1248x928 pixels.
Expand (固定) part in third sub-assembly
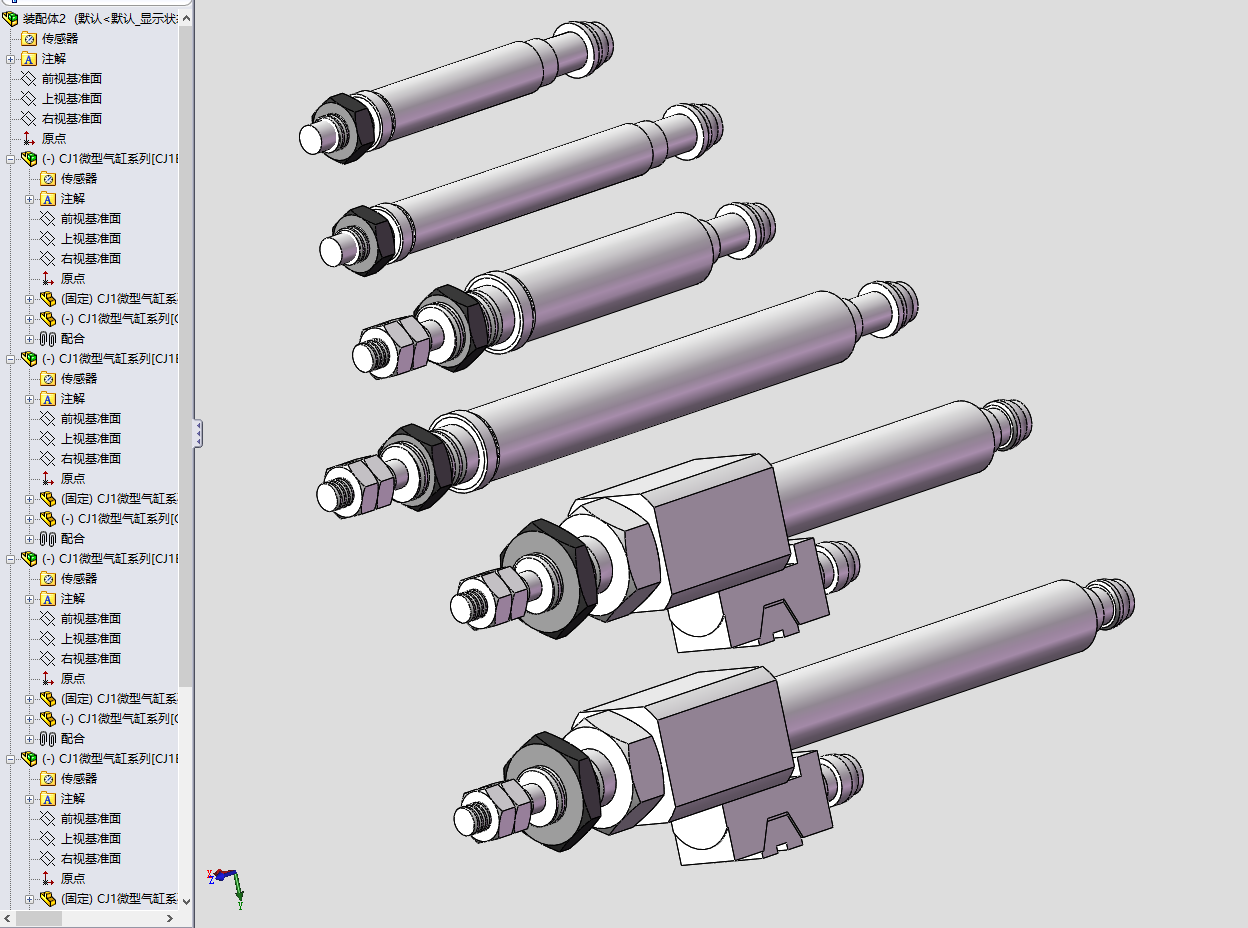point(29,699)
